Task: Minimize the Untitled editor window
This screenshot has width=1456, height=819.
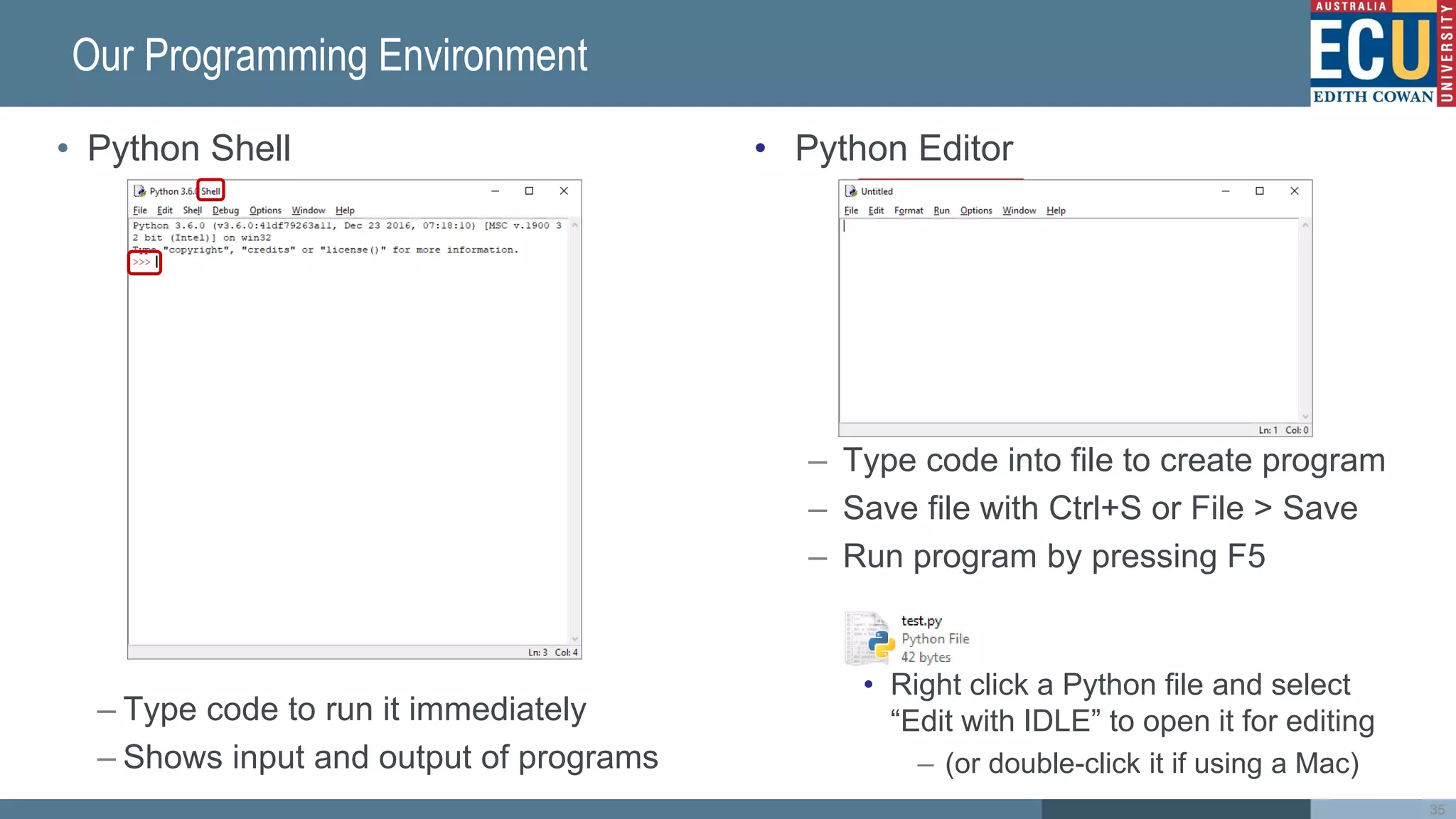Action: (1225, 191)
